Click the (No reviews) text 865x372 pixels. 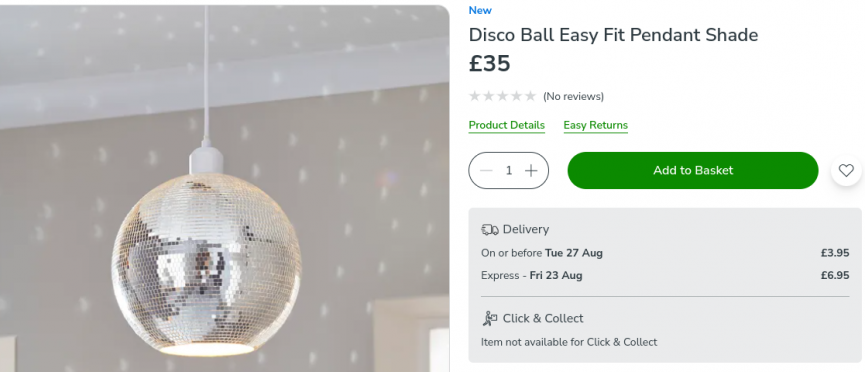(x=573, y=97)
